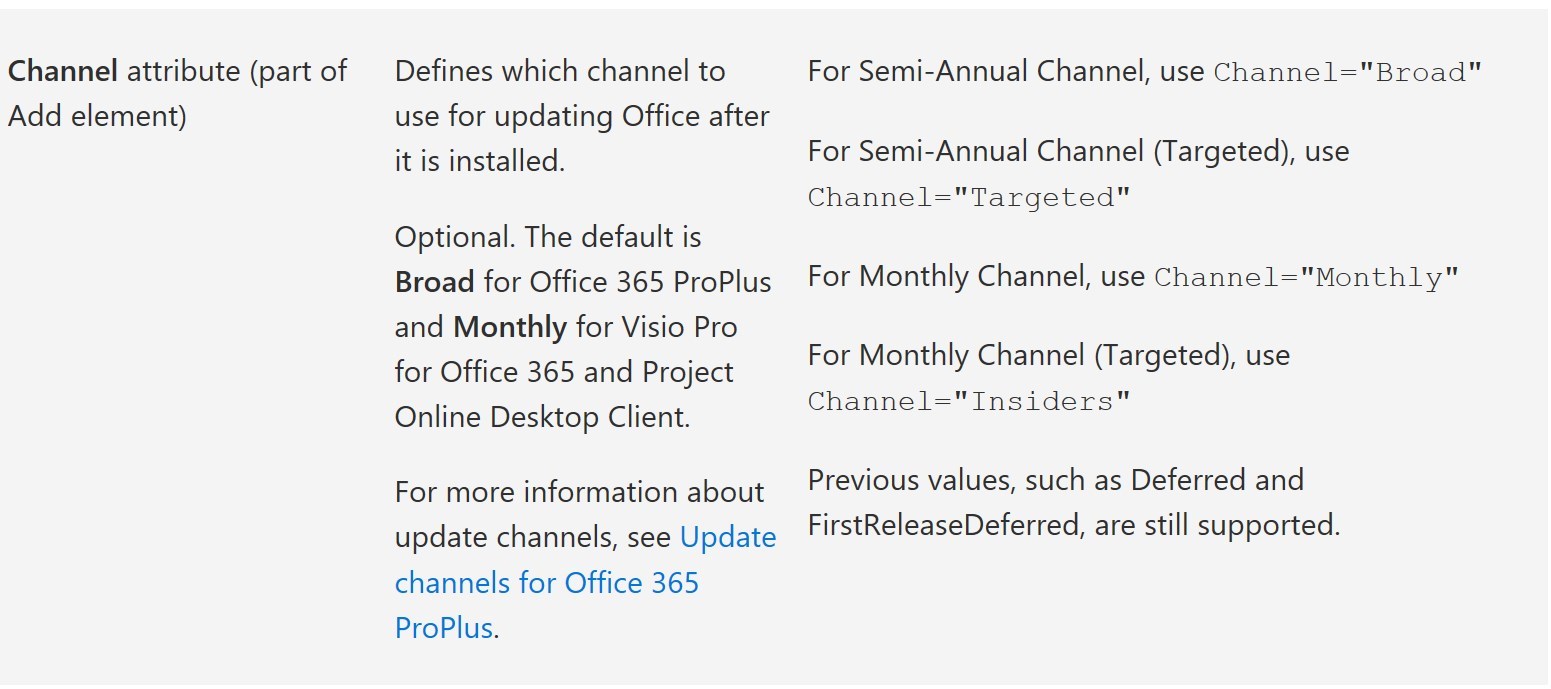1551x689 pixels.
Task: Click 'For Semi-Annual Channel, use' text
Action: (1006, 72)
